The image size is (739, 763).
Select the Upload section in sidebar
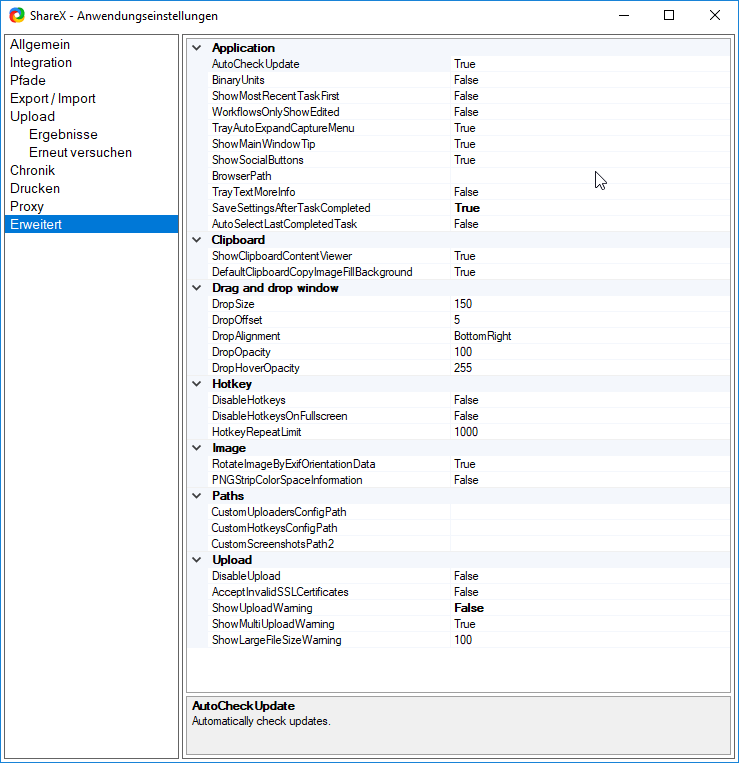click(x=32, y=116)
